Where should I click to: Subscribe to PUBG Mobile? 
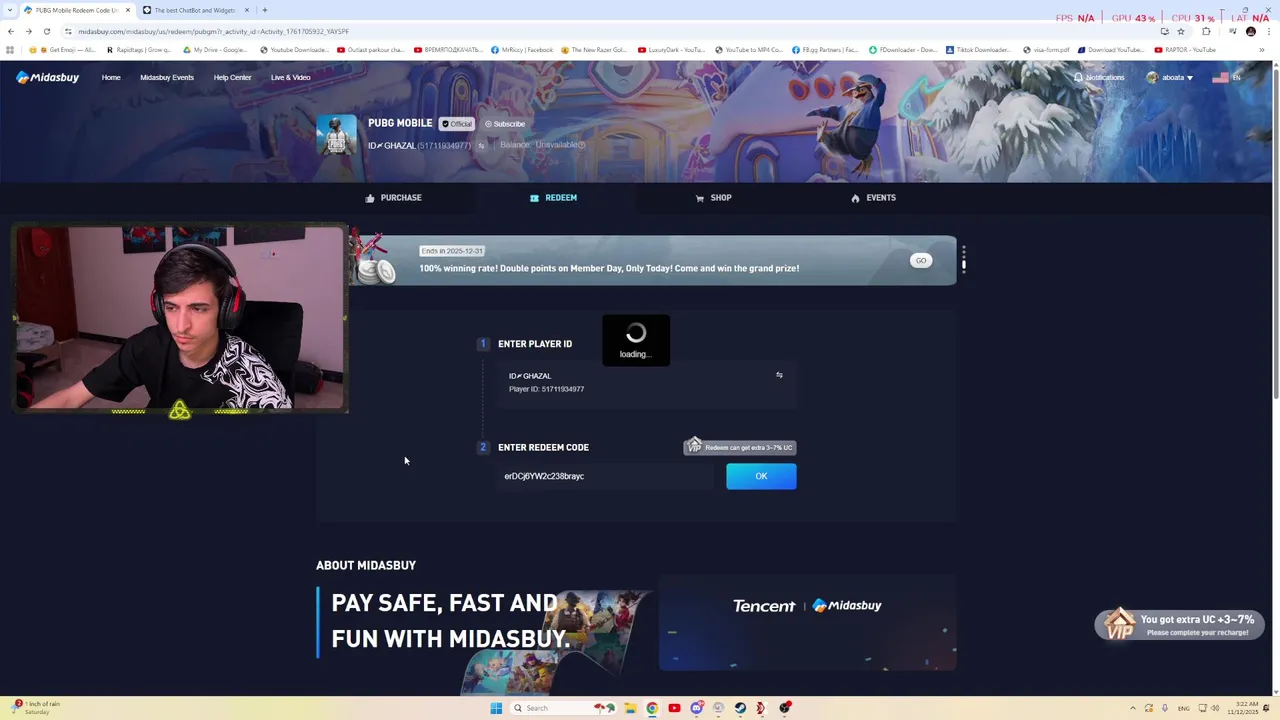coord(505,124)
